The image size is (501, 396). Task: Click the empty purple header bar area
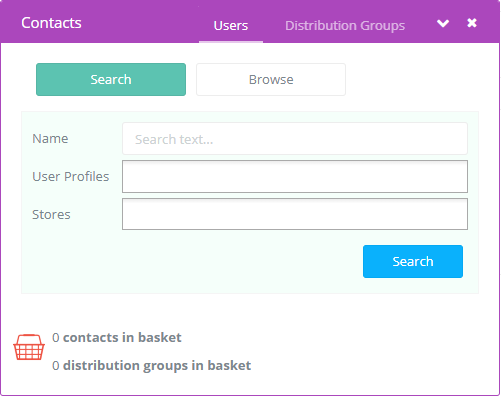140,23
